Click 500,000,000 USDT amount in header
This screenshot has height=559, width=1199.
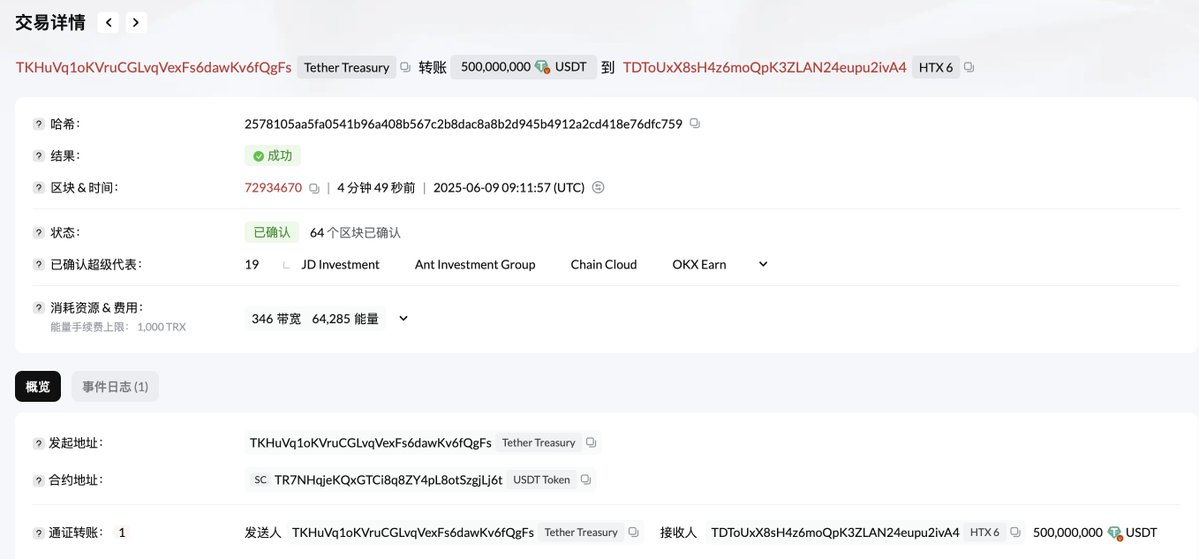(524, 67)
